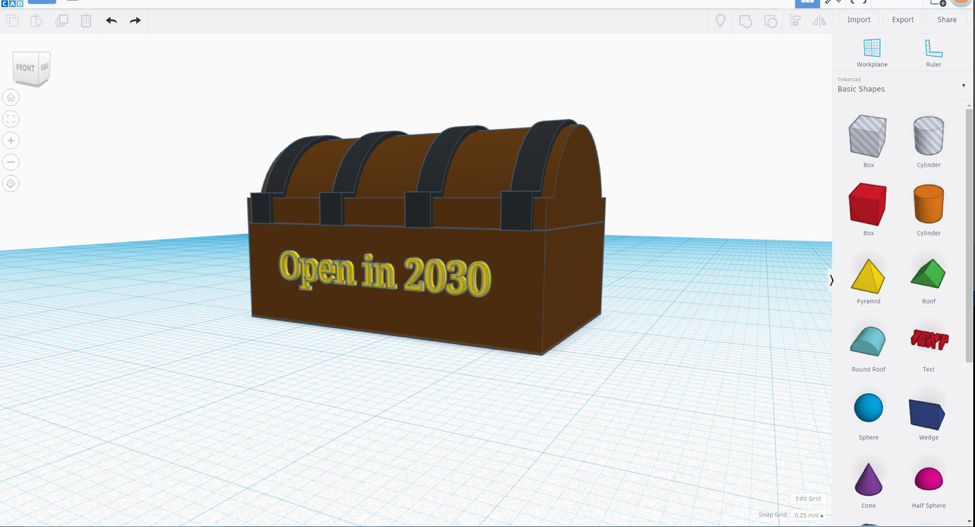The height and width of the screenshot is (527, 975).
Task: Click the Ungroup shapes icon
Action: point(770,21)
